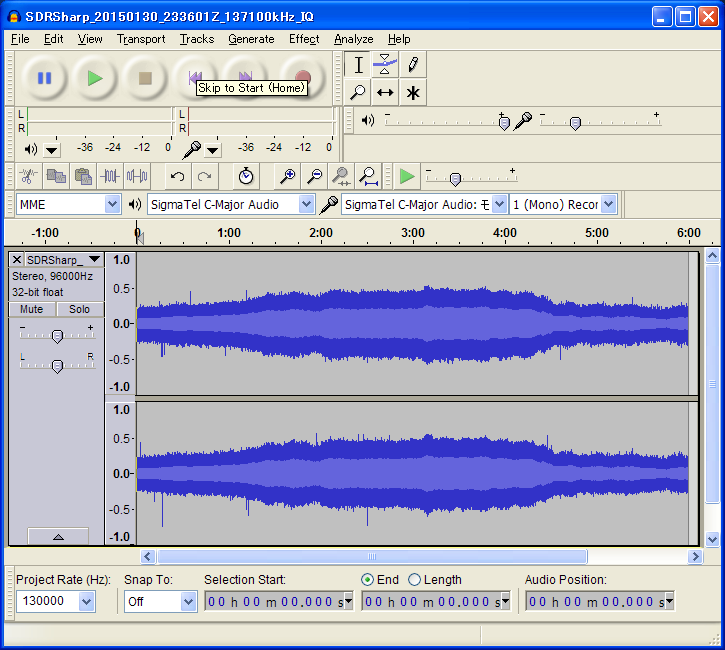Viewport: 725px width, 650px height.
Task: Select the End radio button
Action: point(368,580)
